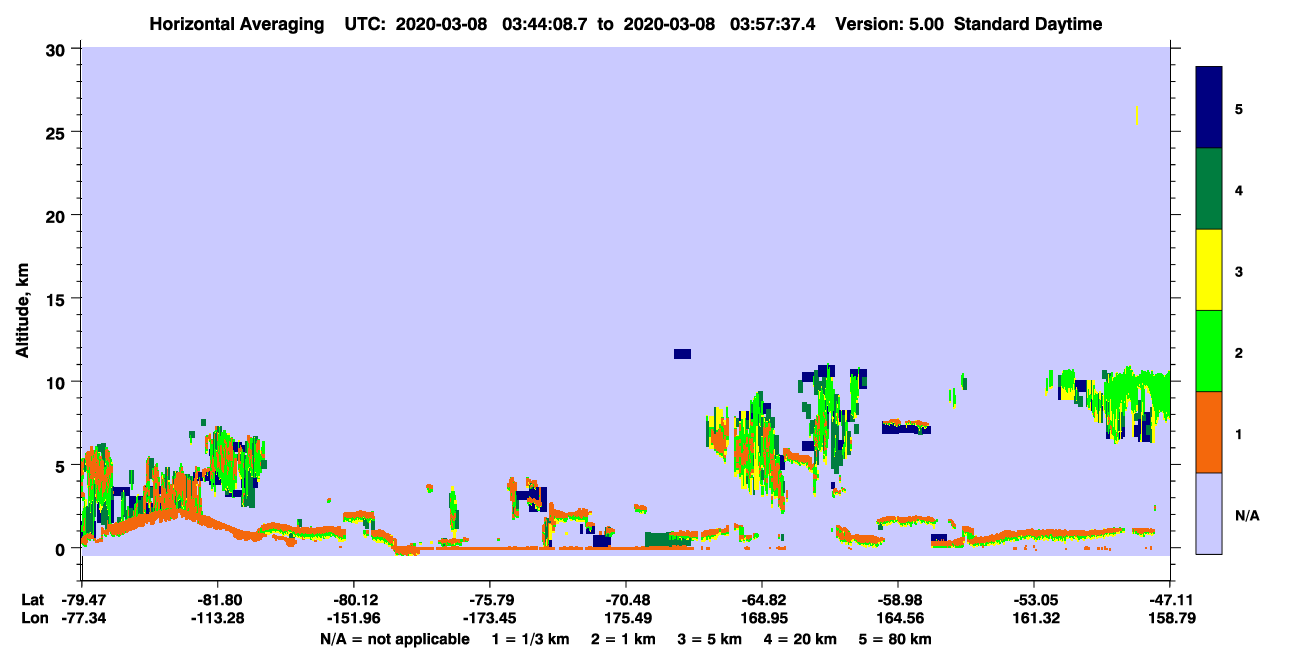
Task: Click 'Standard Daytime' in the title
Action: (1028, 24)
